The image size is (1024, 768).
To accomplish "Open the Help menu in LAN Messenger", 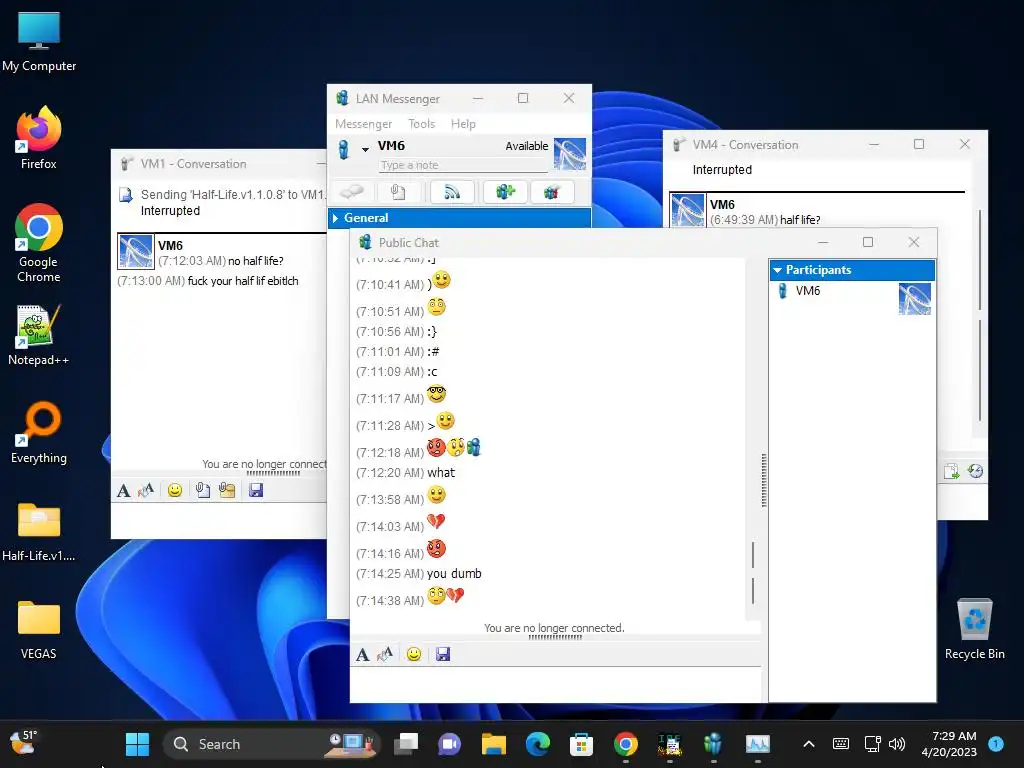I will tap(463, 124).
